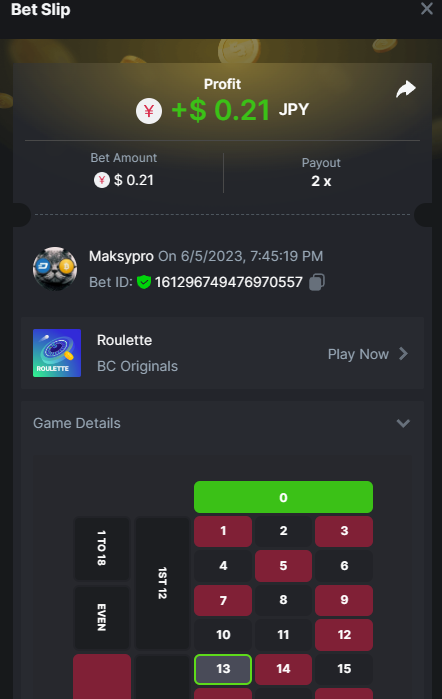This screenshot has height=699, width=442.
Task: Click the EVEN bet area
Action: point(102,617)
